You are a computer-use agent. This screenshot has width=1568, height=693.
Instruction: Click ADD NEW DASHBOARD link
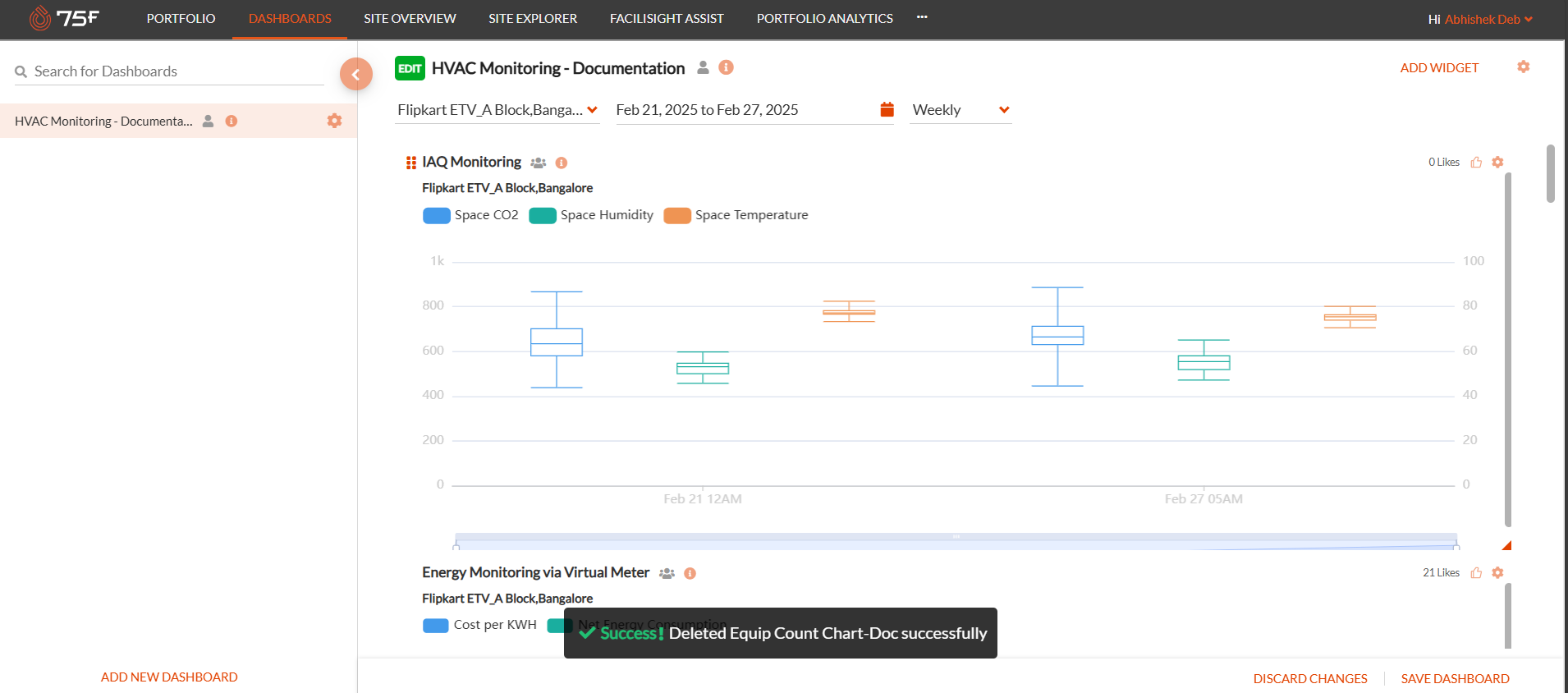click(x=169, y=677)
